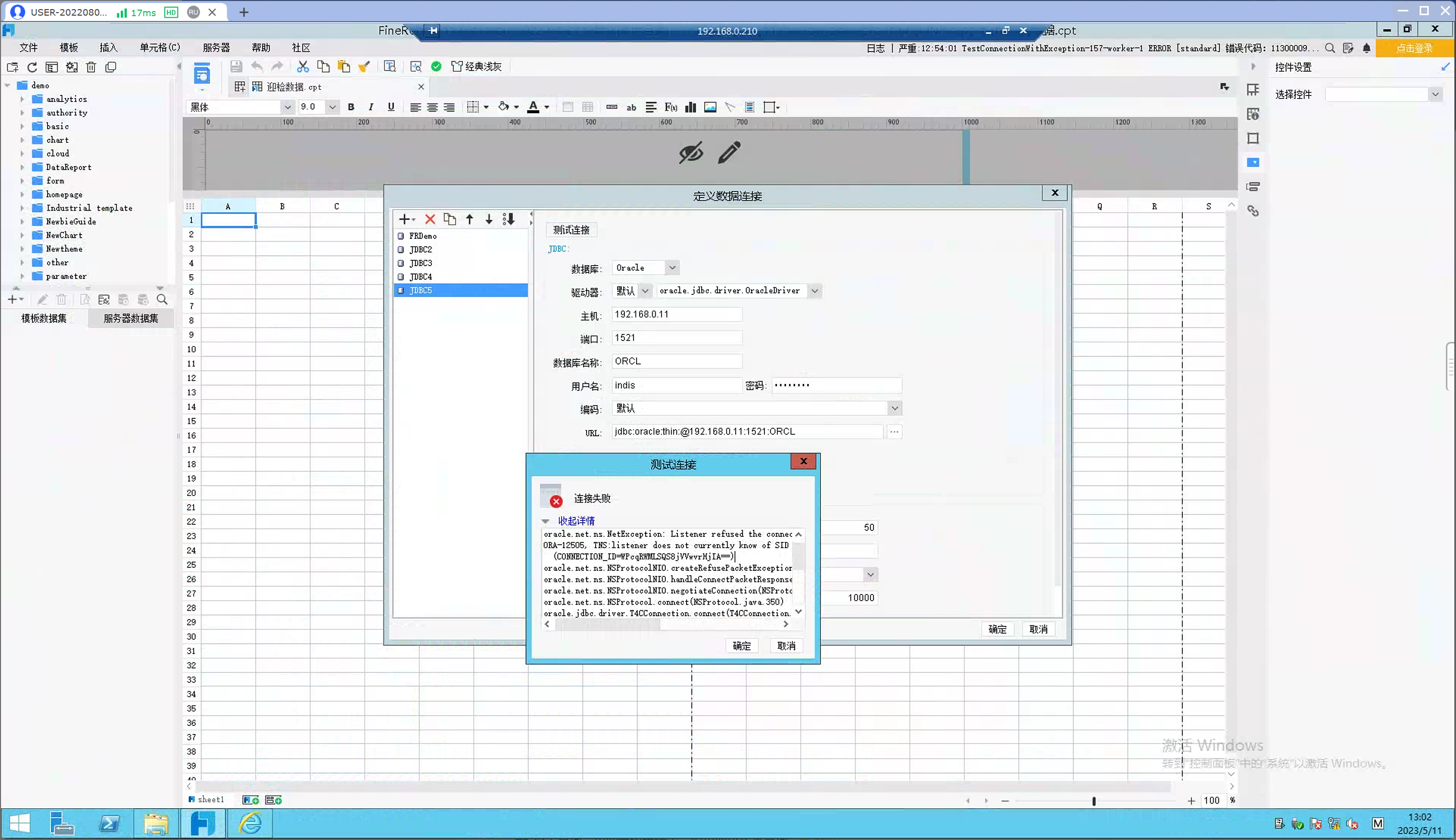Open the 服务器 menu
This screenshot has height=840, width=1456.
(216, 48)
